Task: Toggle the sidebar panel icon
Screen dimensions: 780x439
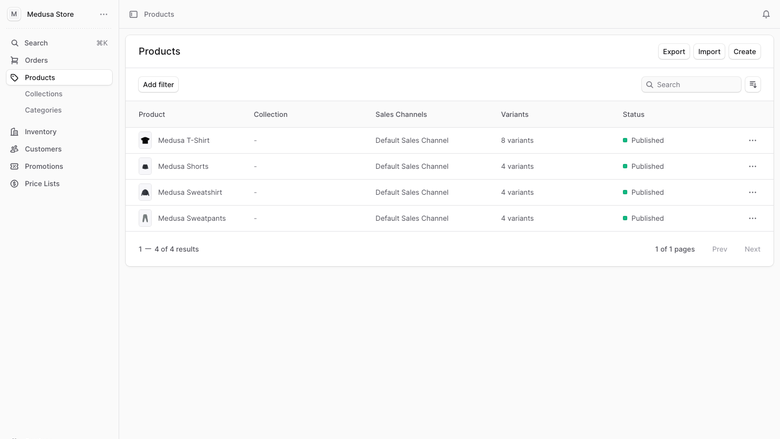Action: tap(133, 14)
